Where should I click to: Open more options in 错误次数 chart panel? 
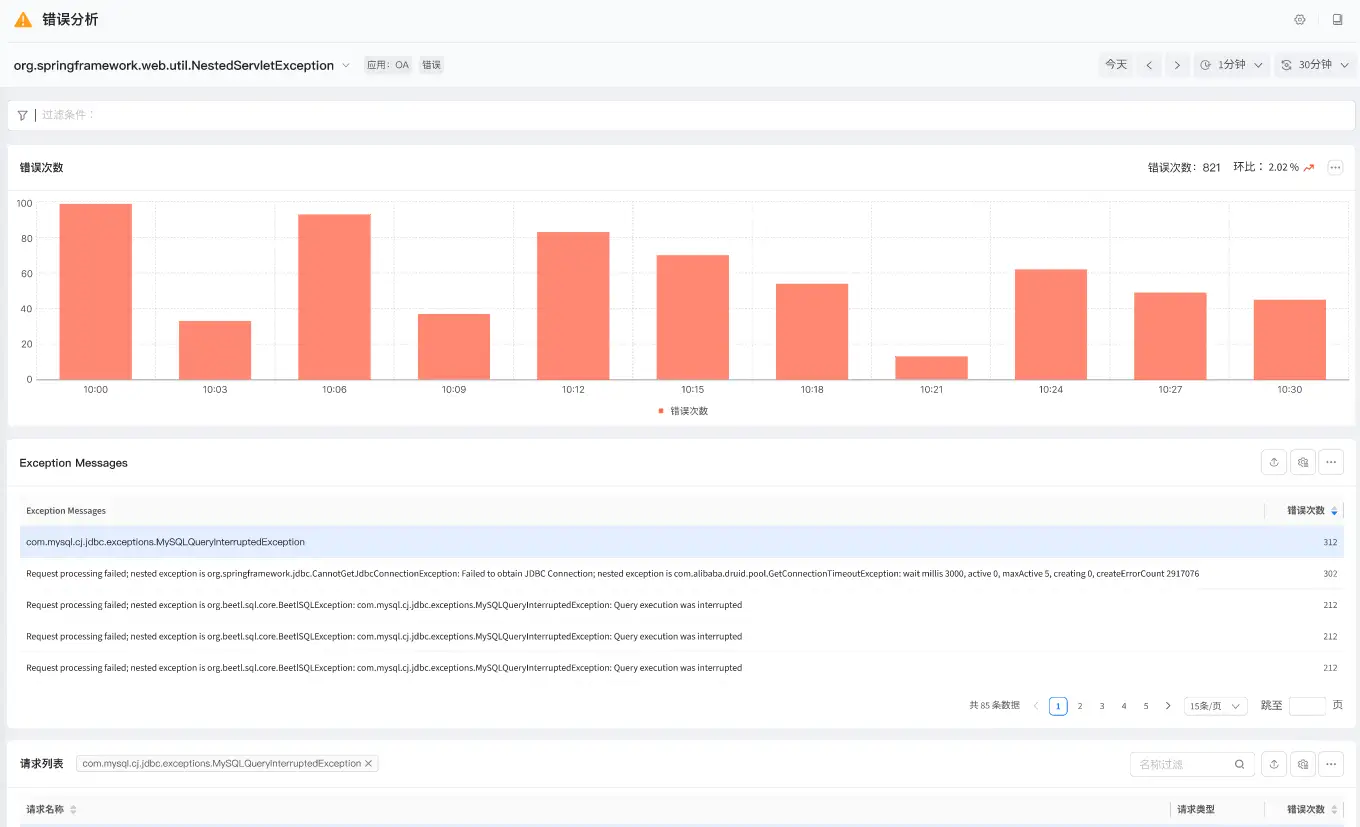tap(1335, 168)
